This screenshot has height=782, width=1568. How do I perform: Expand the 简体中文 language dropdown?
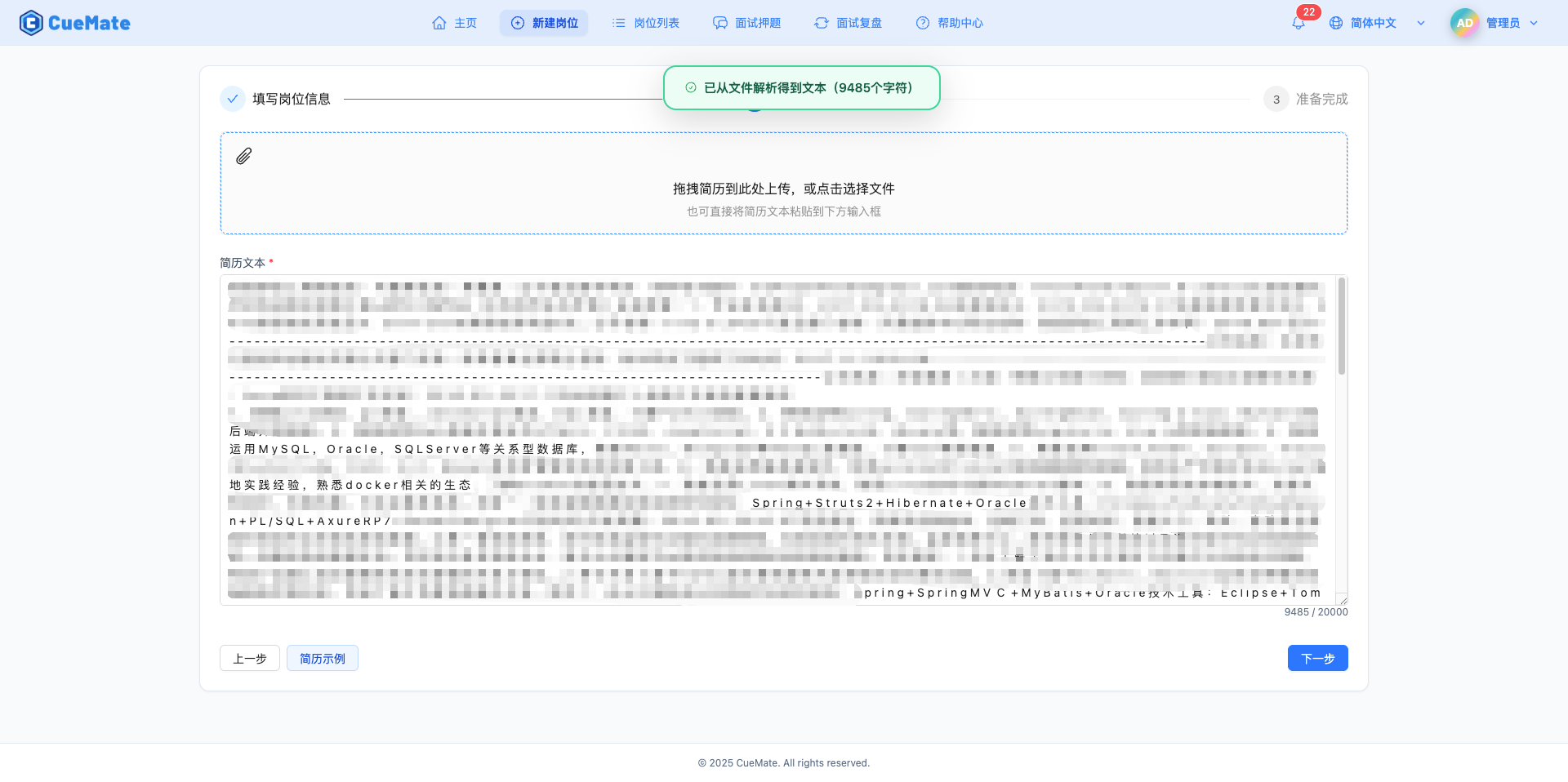click(1421, 23)
